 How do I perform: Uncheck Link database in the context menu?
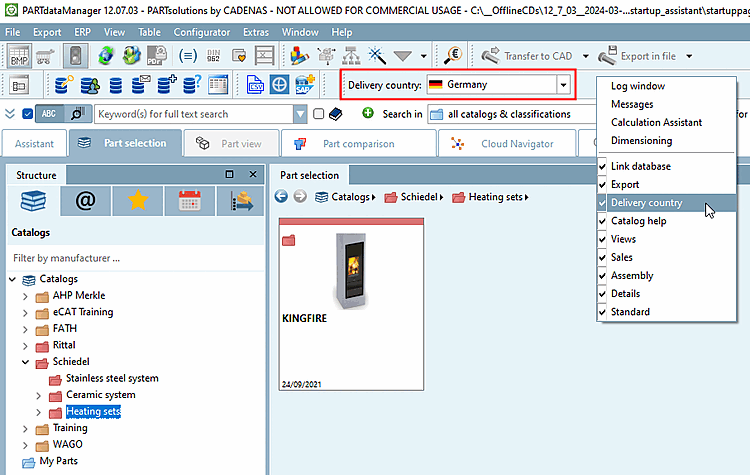(666, 166)
